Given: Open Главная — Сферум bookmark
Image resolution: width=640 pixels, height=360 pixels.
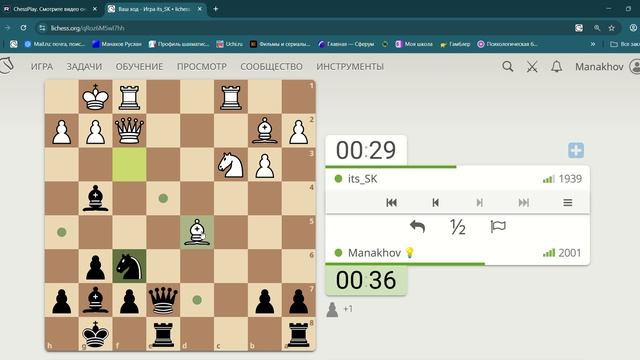Looking at the screenshot, I should point(346,44).
